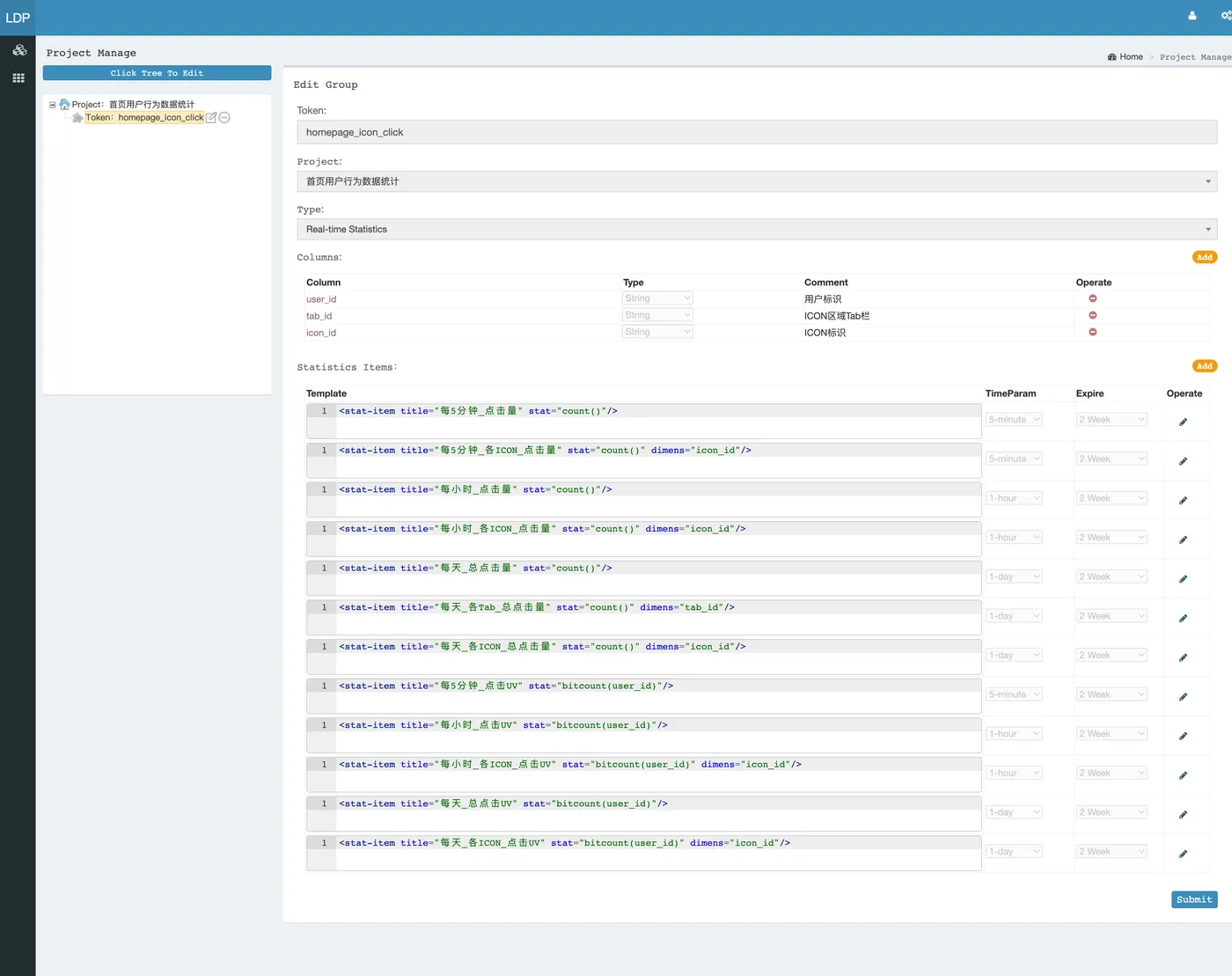The image size is (1232, 976).
Task: Open TimeParam dropdown for 每5分钟_点击量 row
Action: pos(1014,420)
